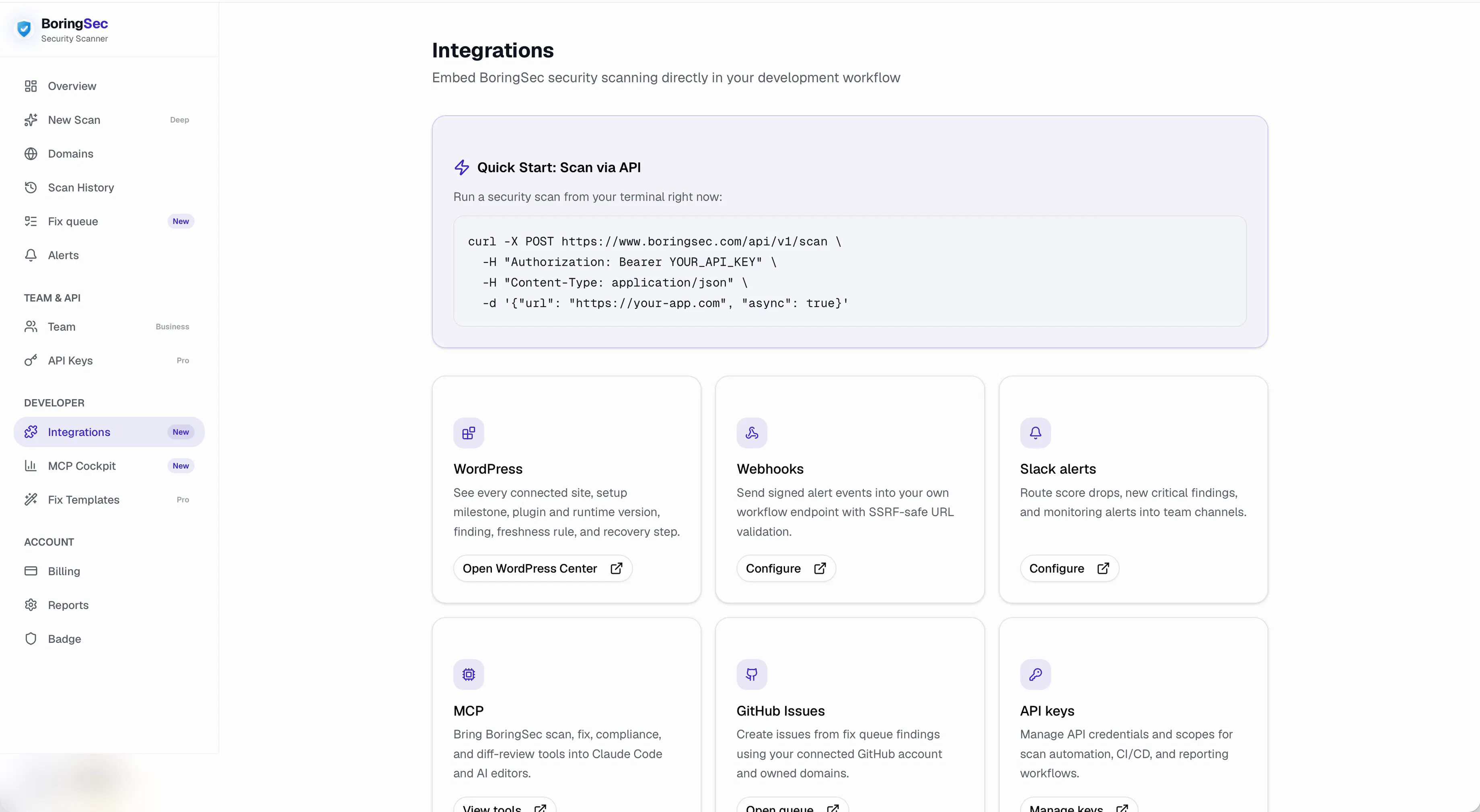Go to New Scan in sidebar
This screenshot has width=1480, height=812.
click(109, 120)
